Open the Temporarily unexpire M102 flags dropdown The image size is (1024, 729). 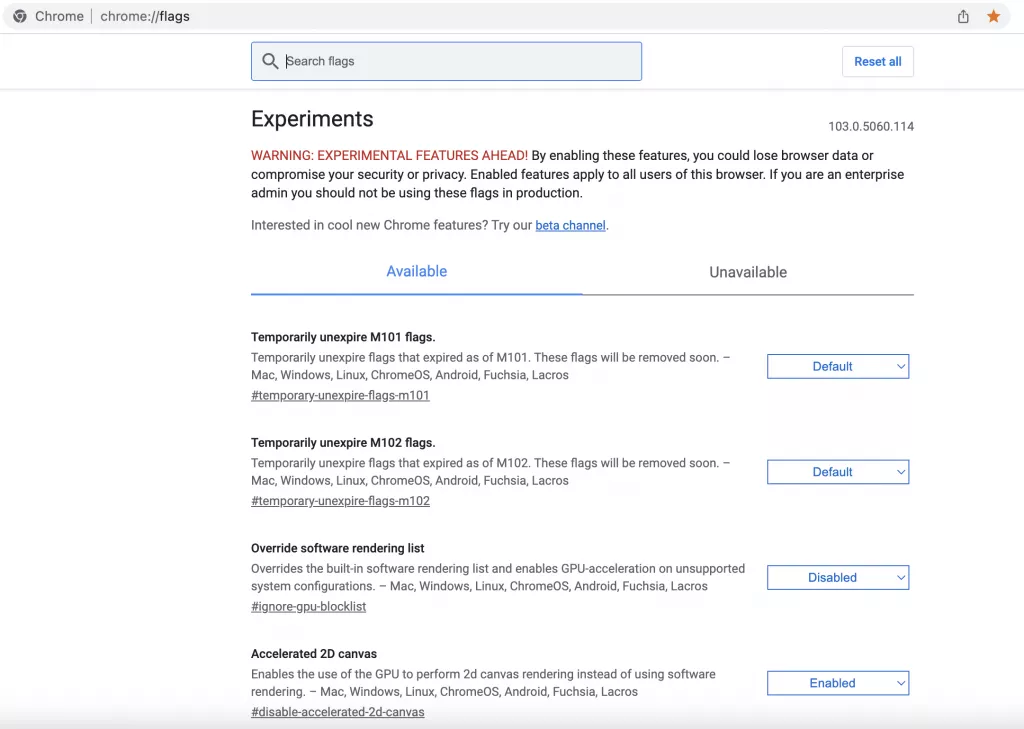[x=838, y=472]
